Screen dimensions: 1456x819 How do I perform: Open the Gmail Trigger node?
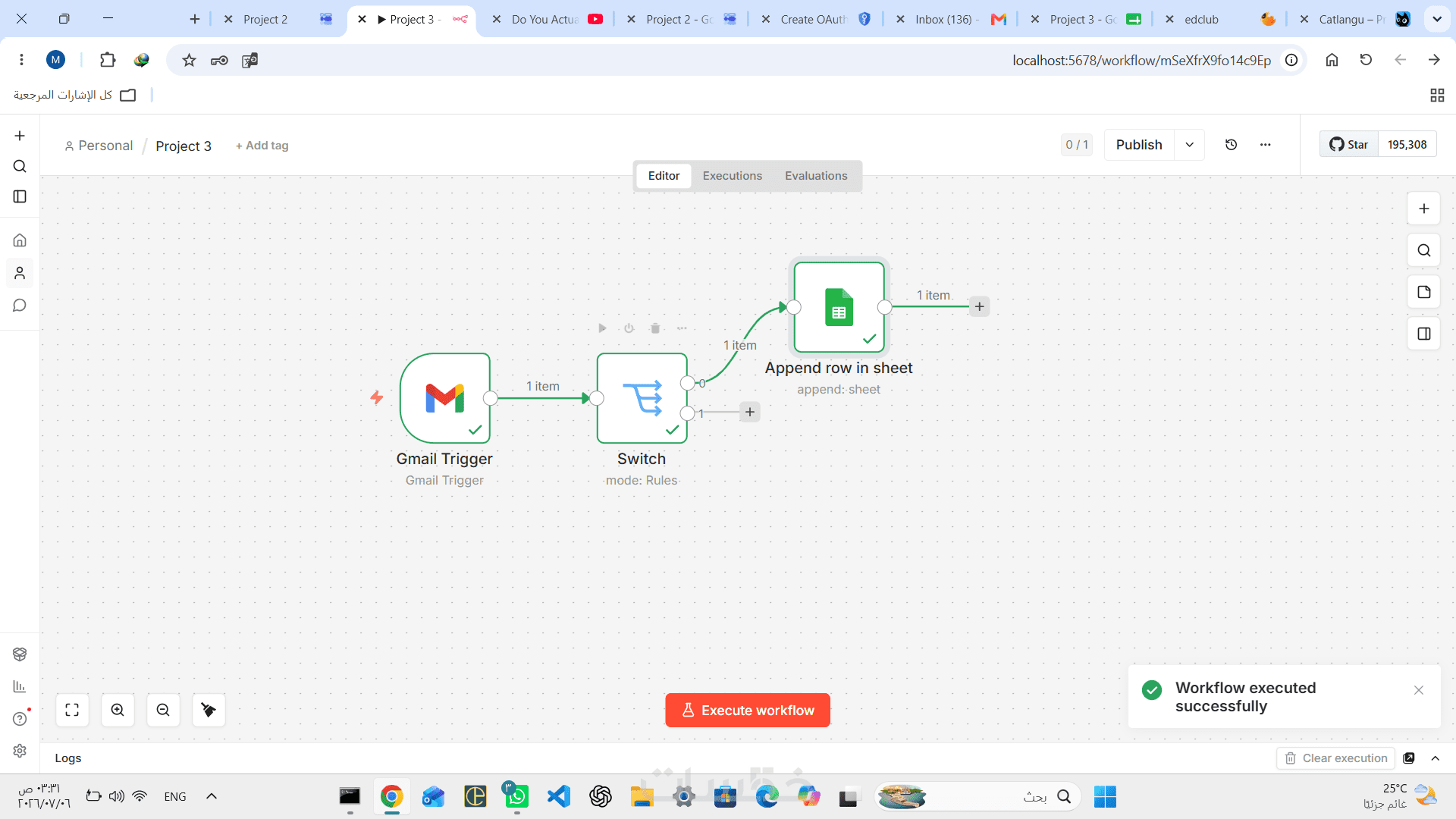click(445, 398)
